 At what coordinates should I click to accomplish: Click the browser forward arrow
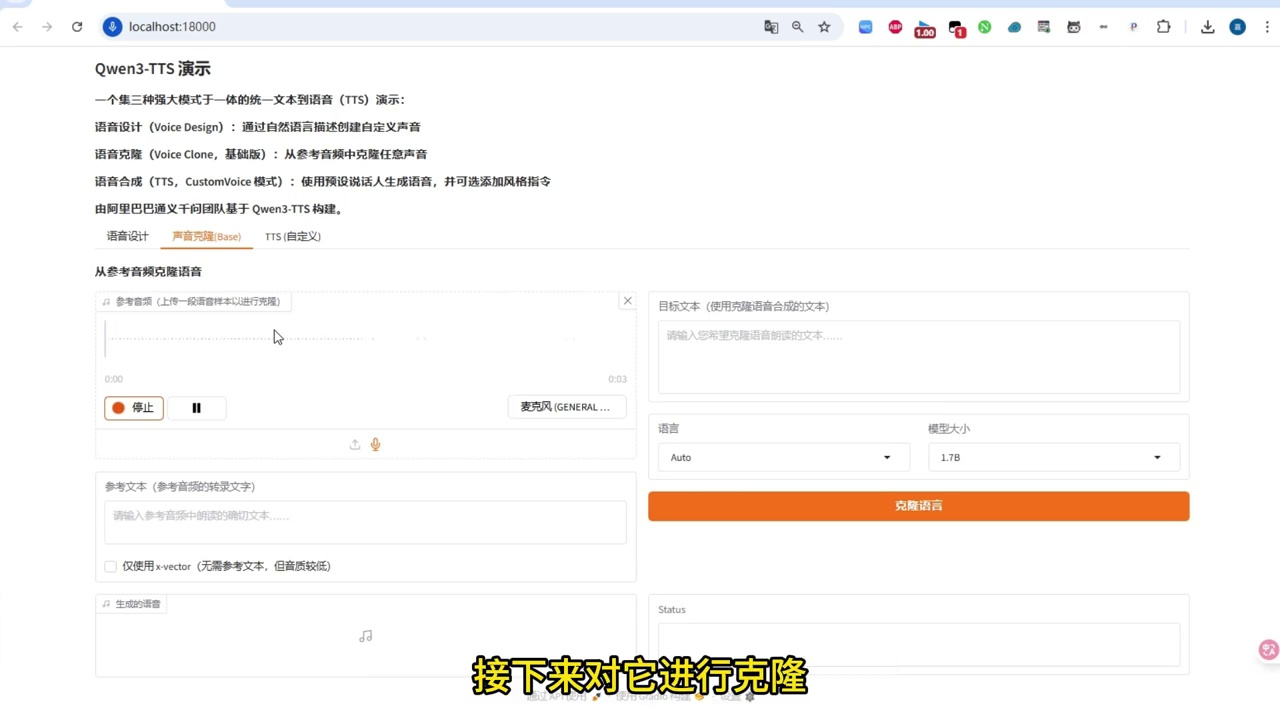(x=47, y=27)
